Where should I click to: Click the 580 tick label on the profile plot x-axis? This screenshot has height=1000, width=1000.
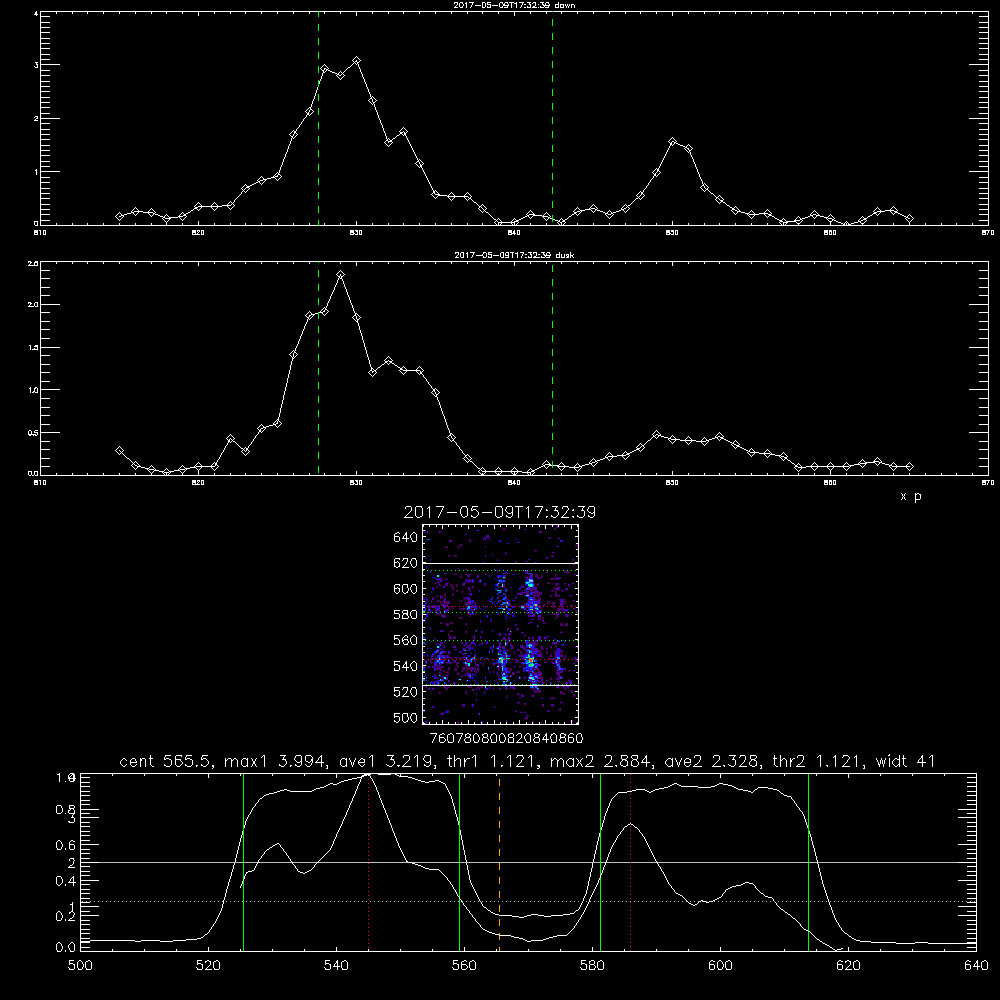coord(592,966)
